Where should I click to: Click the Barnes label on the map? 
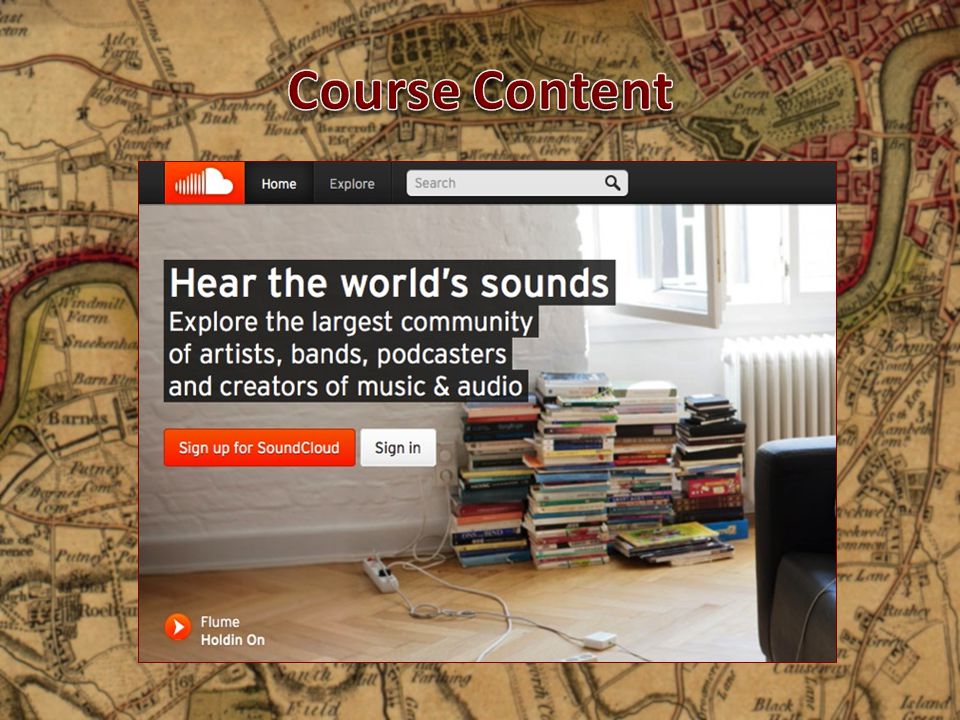pos(78,419)
